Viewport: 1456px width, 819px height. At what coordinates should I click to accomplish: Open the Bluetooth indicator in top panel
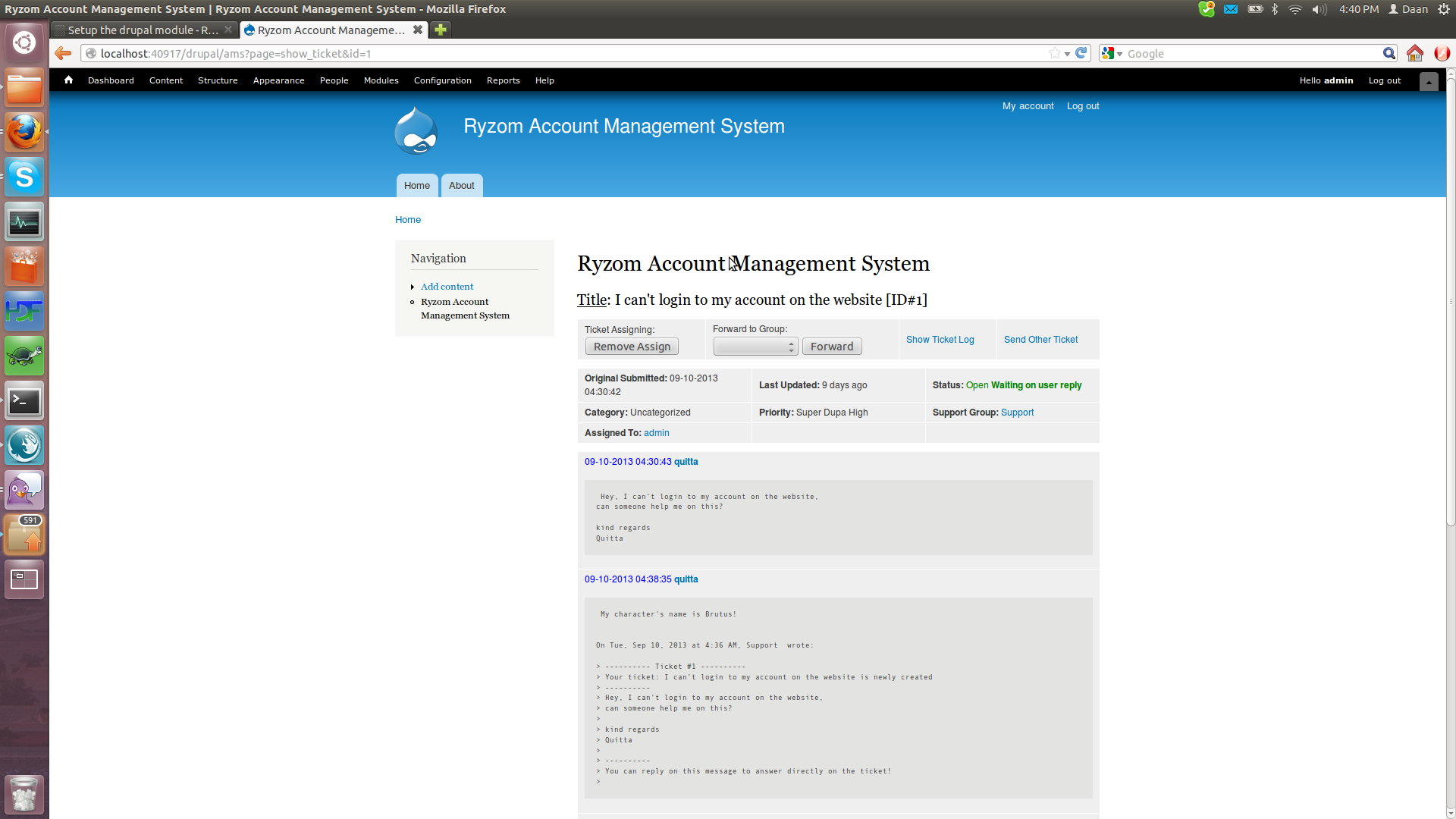(x=1275, y=9)
